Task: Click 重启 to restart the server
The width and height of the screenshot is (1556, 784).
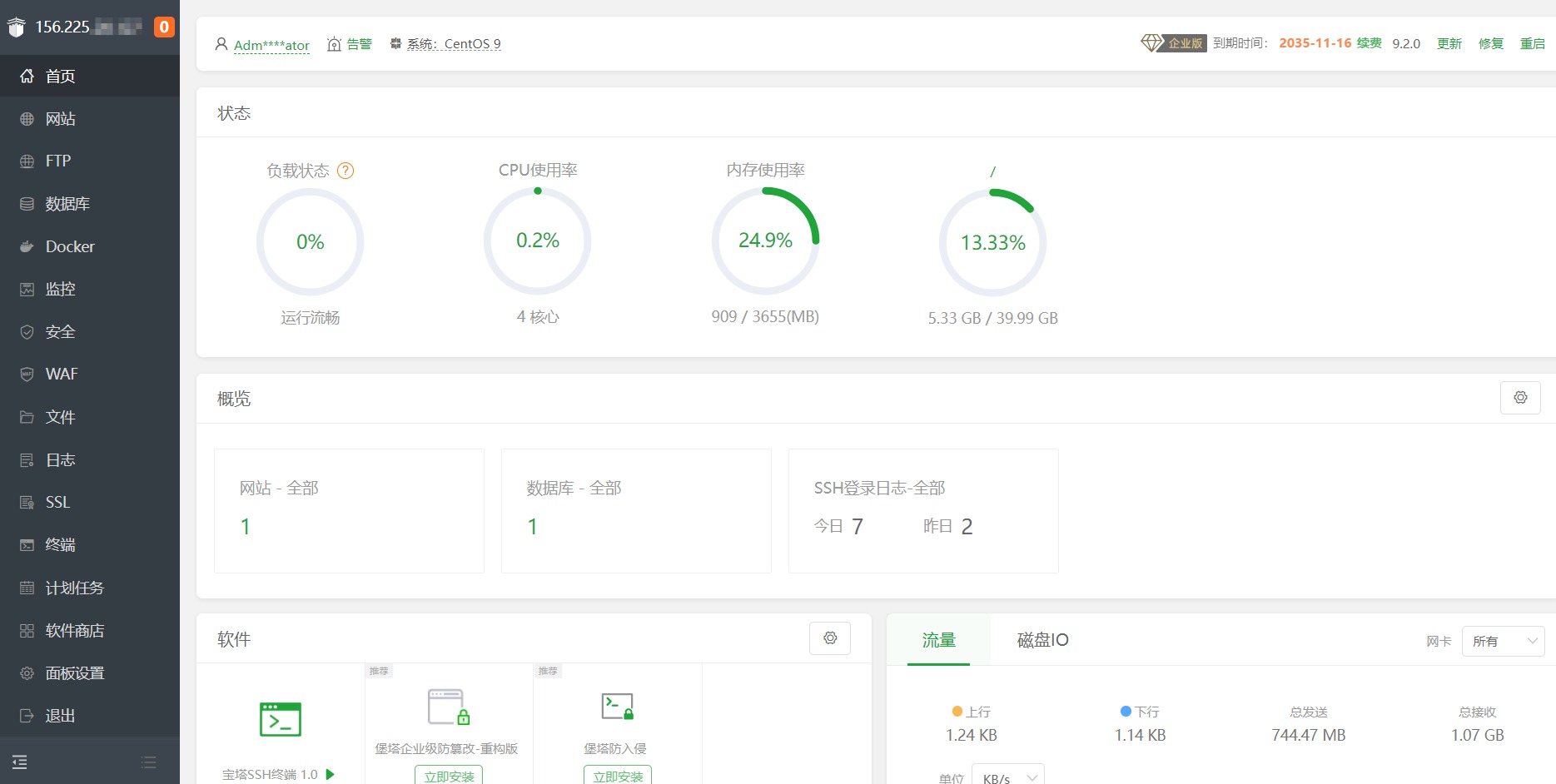Action: [1534, 43]
